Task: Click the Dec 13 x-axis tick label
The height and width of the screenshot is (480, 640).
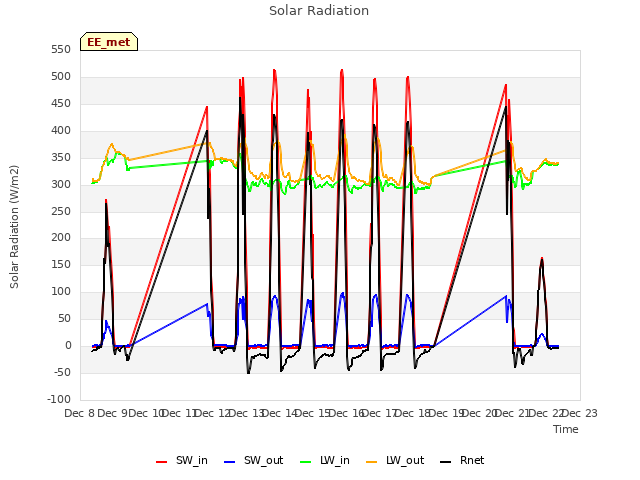Action: pyautogui.click(x=246, y=413)
